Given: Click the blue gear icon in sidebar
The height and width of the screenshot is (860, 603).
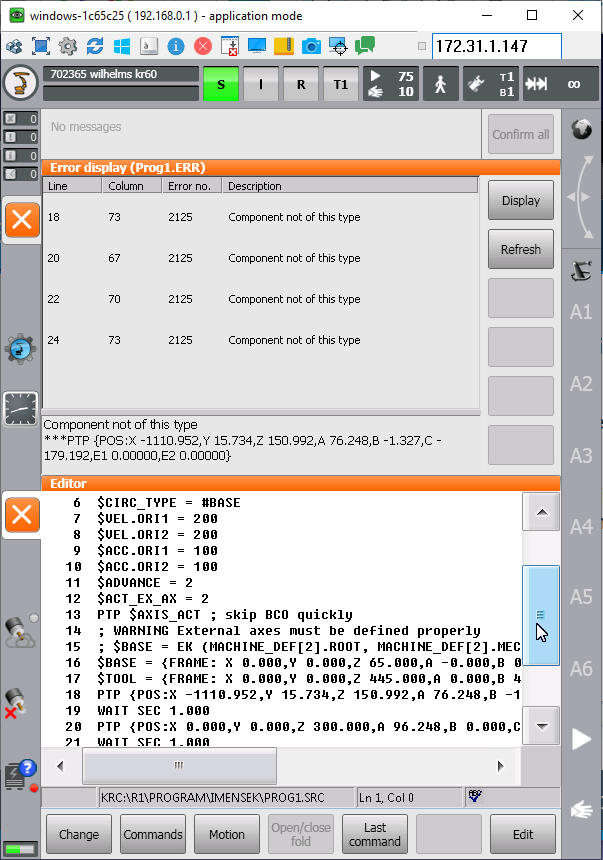Looking at the screenshot, I should (x=21, y=348).
